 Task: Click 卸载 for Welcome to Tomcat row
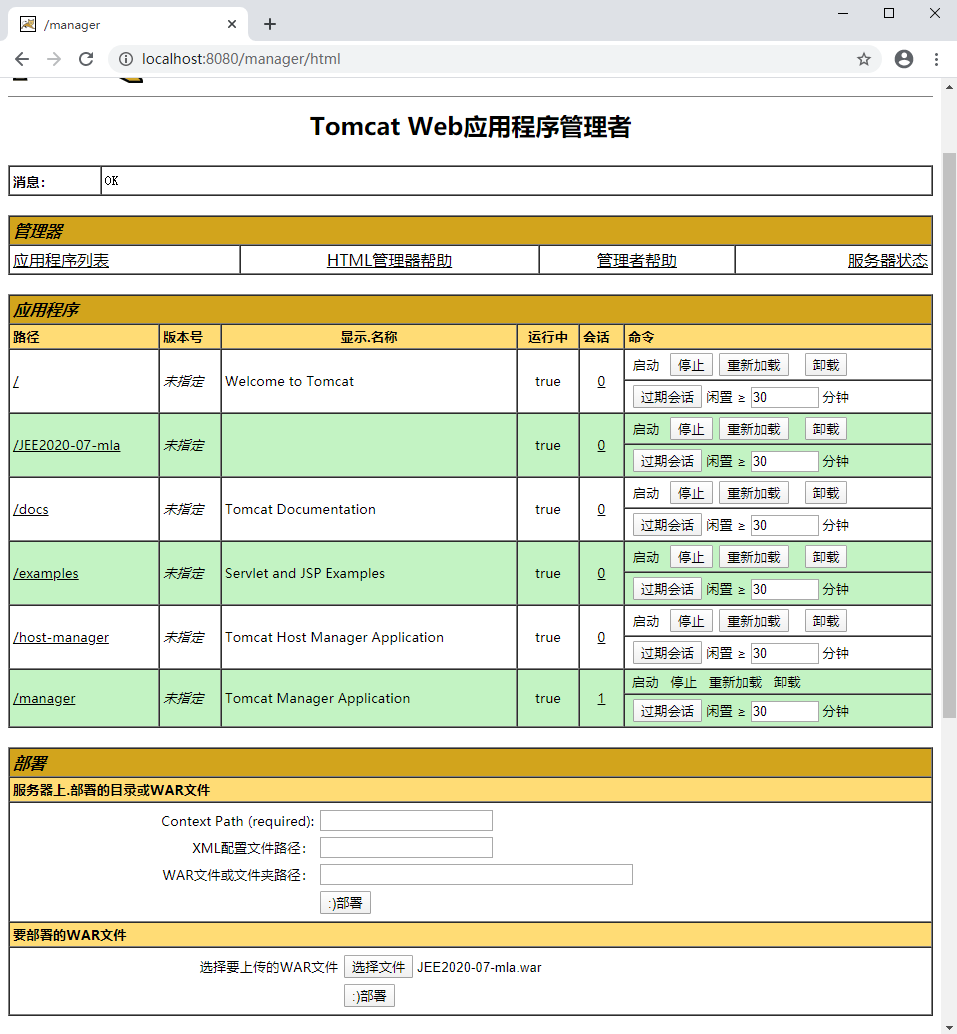pyautogui.click(x=826, y=365)
